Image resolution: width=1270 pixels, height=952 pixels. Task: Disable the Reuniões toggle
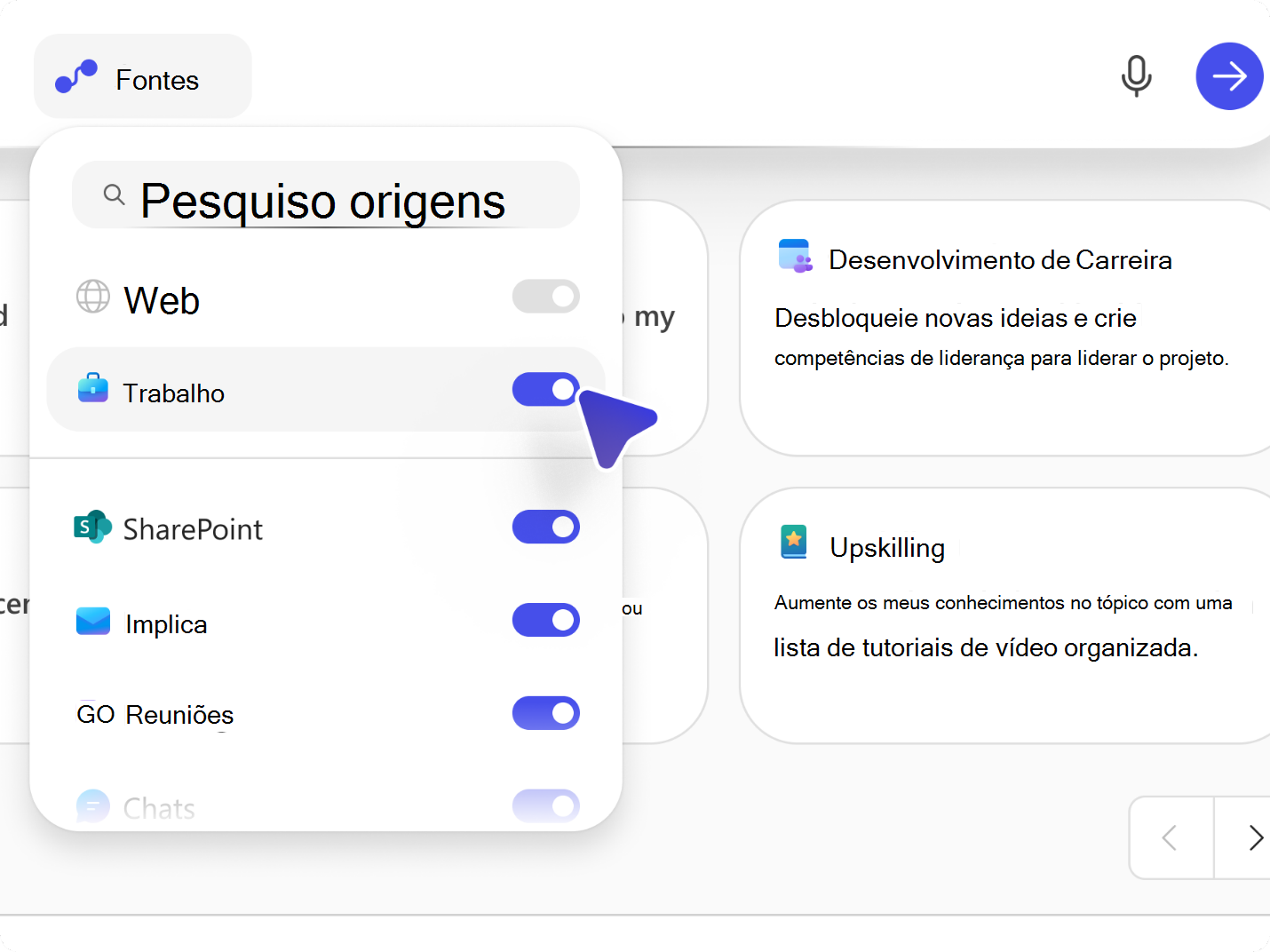(x=545, y=713)
